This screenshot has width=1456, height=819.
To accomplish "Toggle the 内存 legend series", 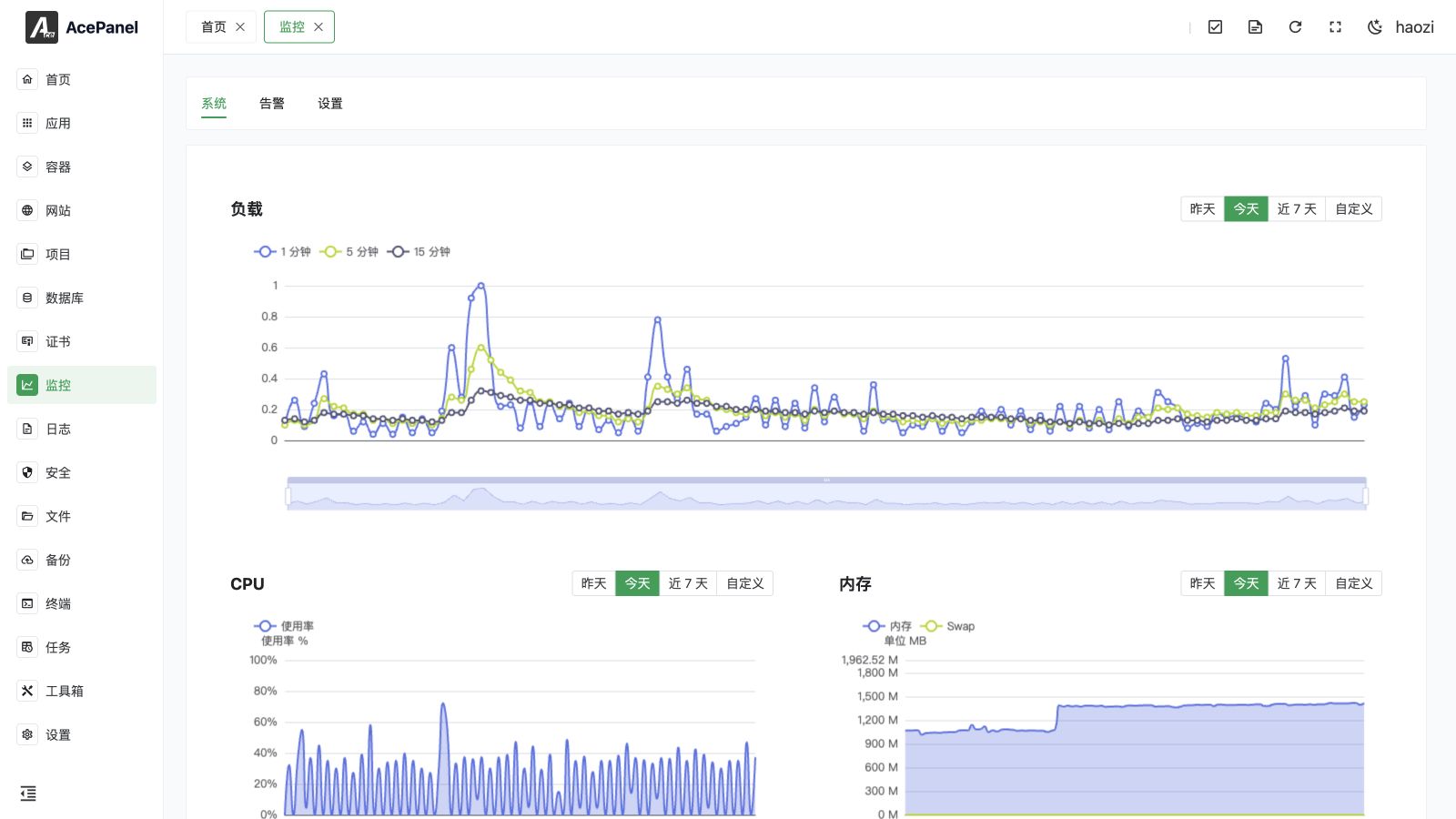I will pyautogui.click(x=887, y=626).
